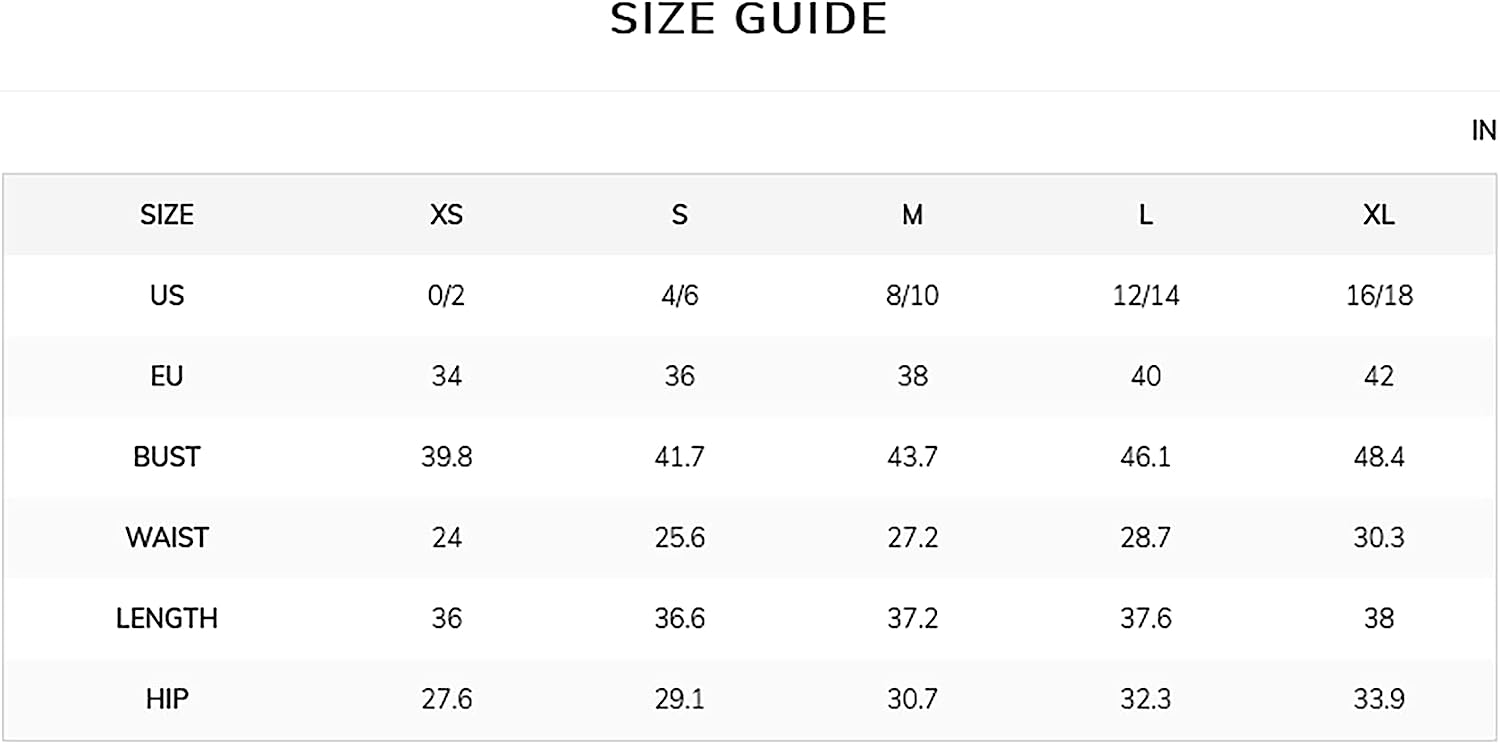The width and height of the screenshot is (1500, 744).
Task: Select the XL size column header
Action: pos(1379,215)
